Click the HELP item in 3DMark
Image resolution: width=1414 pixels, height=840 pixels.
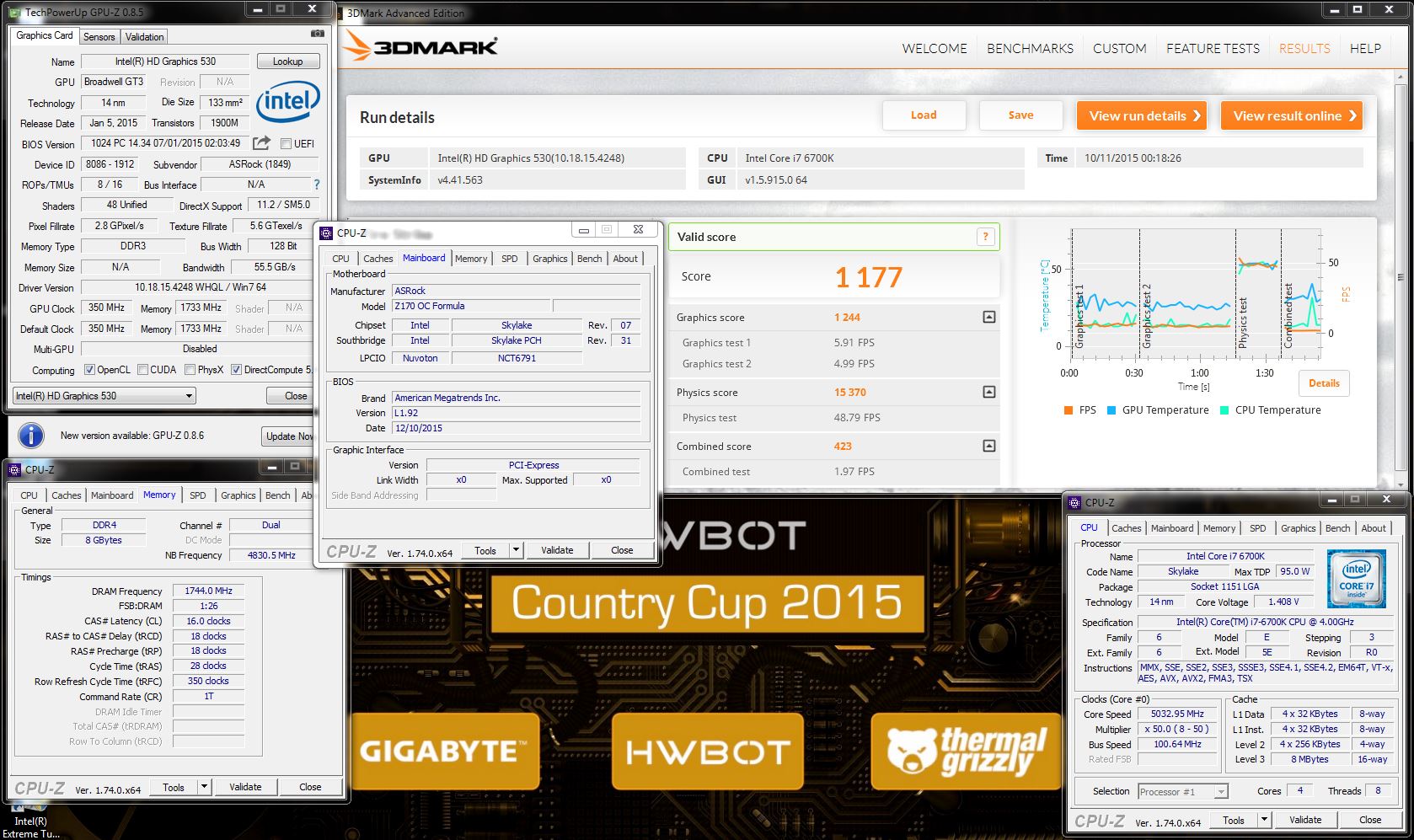tap(1365, 48)
